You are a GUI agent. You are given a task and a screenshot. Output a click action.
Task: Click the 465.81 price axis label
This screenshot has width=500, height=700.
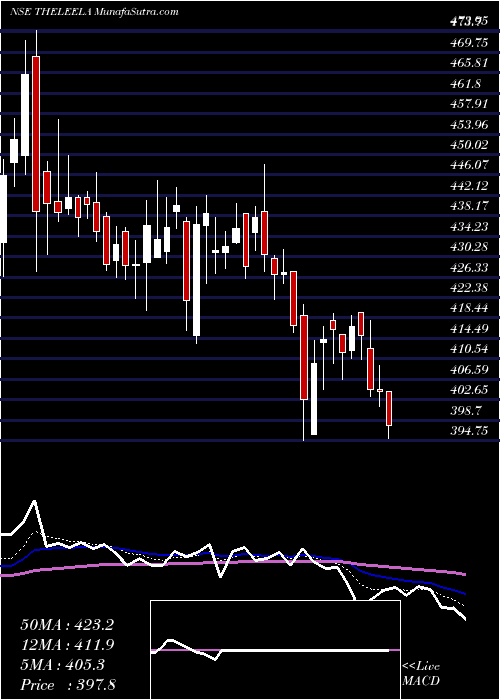[x=468, y=63]
